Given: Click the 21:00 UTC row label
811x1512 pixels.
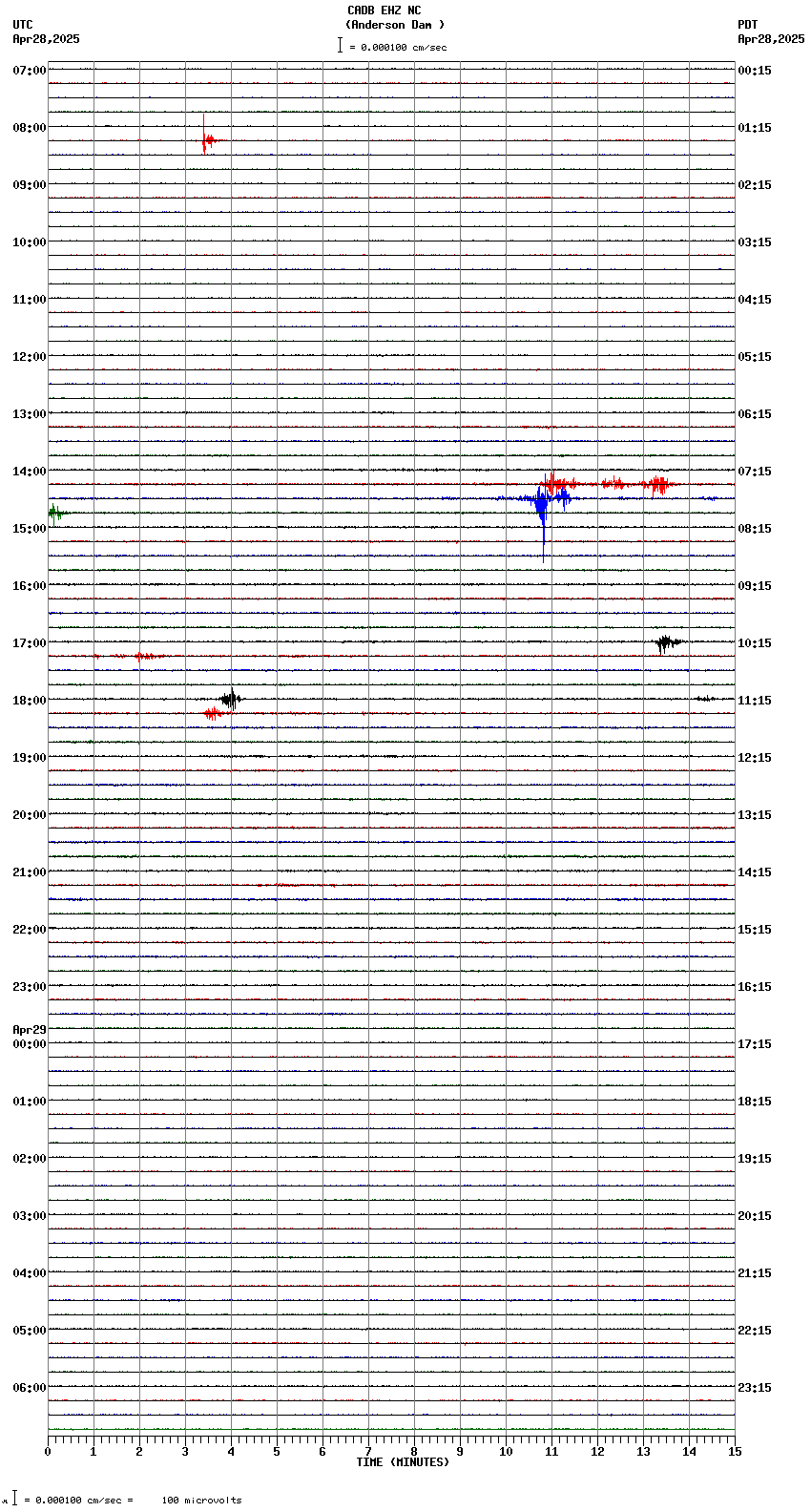Looking at the screenshot, I should (x=30, y=872).
